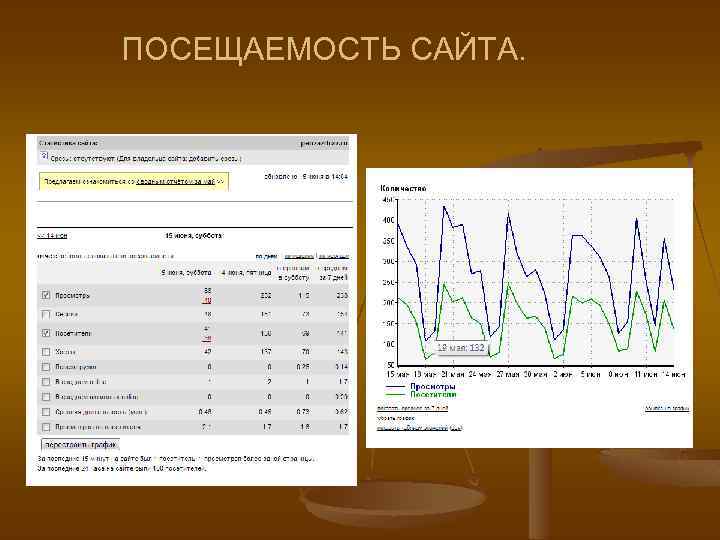The width and height of the screenshot is (720, 540).
Task: Click the 'в субботу' column header
Action: [294, 277]
